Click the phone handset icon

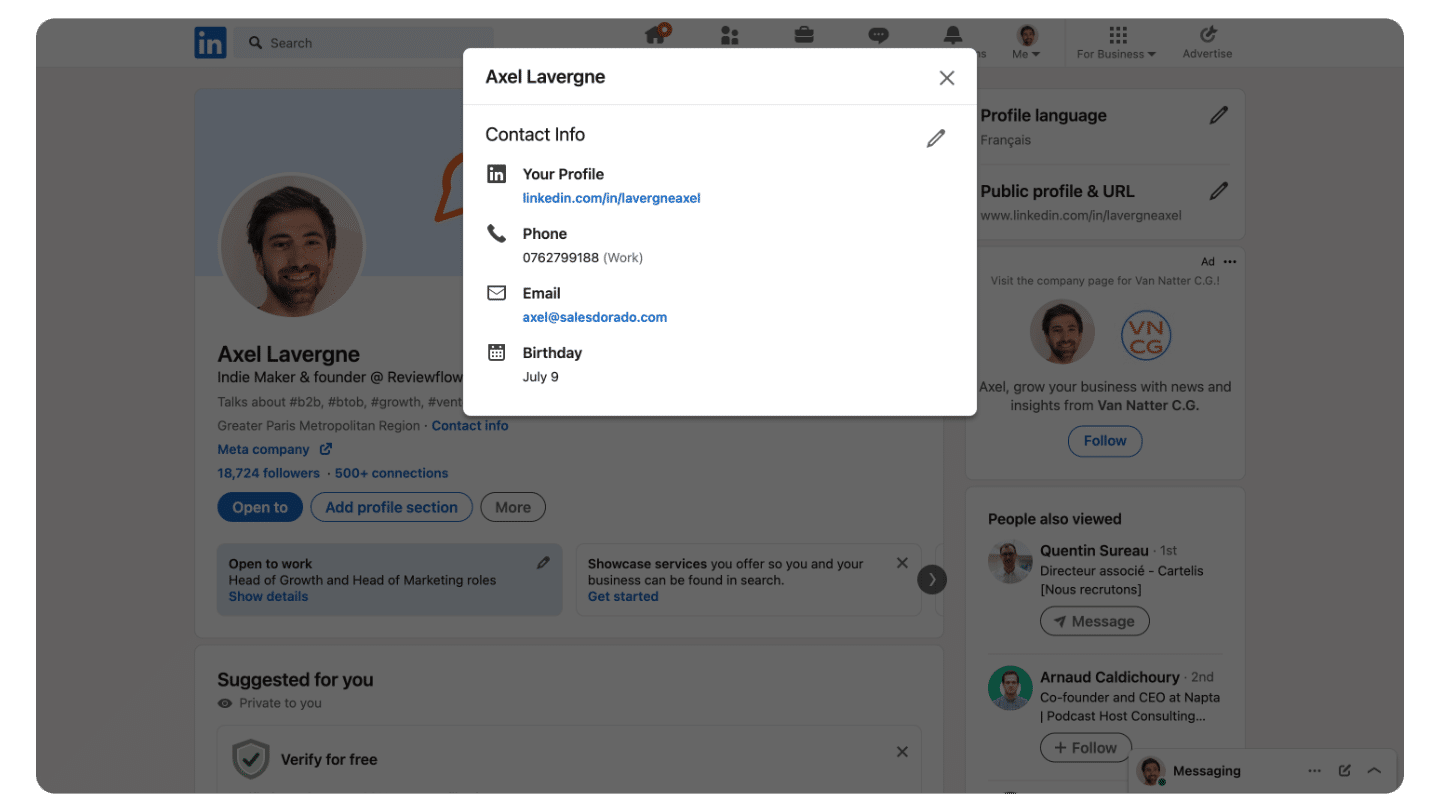tap(497, 234)
